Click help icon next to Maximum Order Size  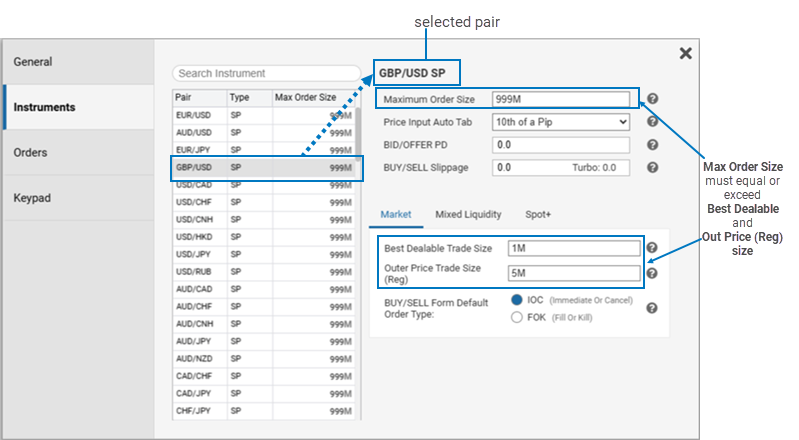[652, 99]
